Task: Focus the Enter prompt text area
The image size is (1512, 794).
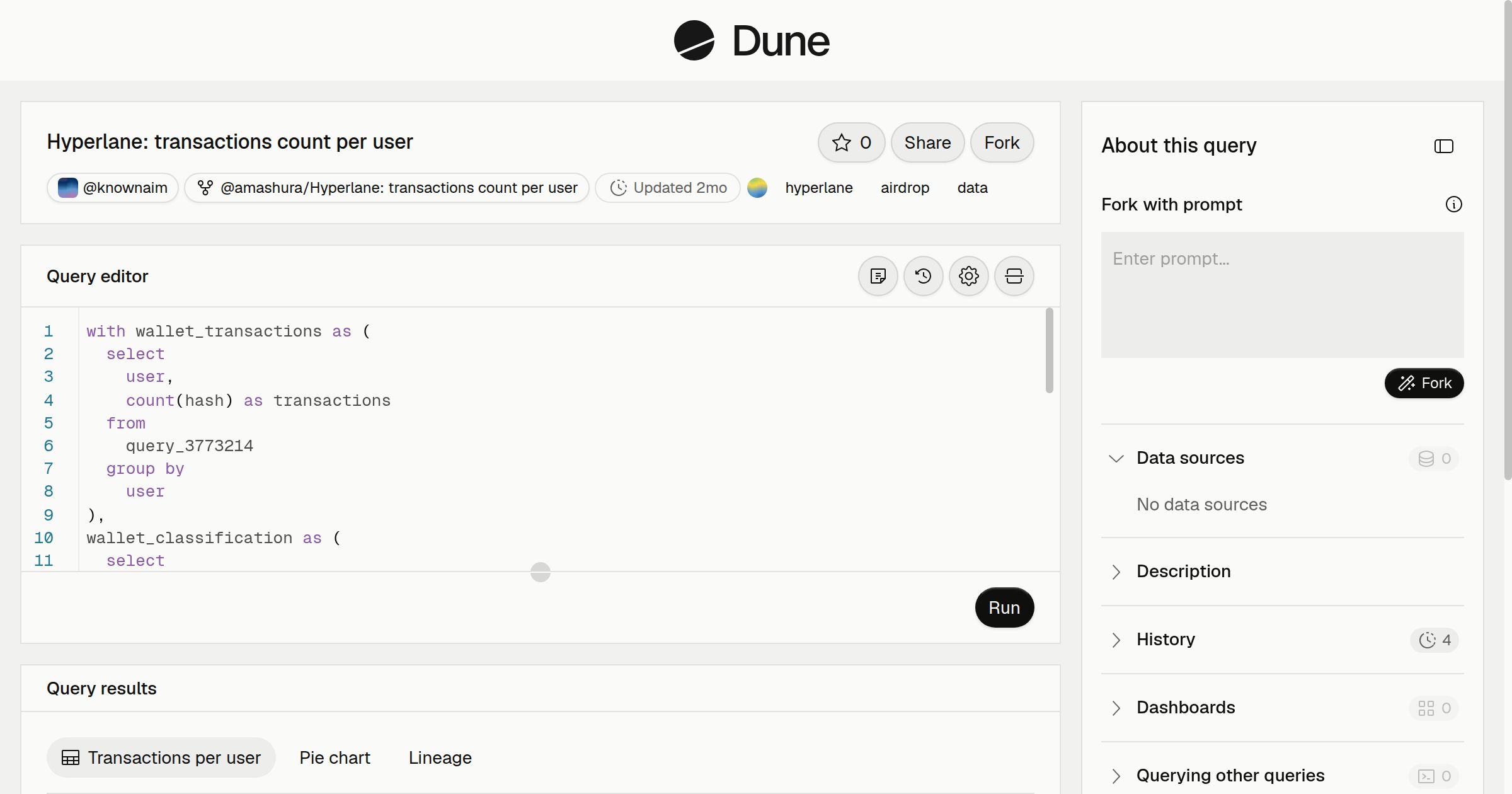Action: pyautogui.click(x=1282, y=295)
